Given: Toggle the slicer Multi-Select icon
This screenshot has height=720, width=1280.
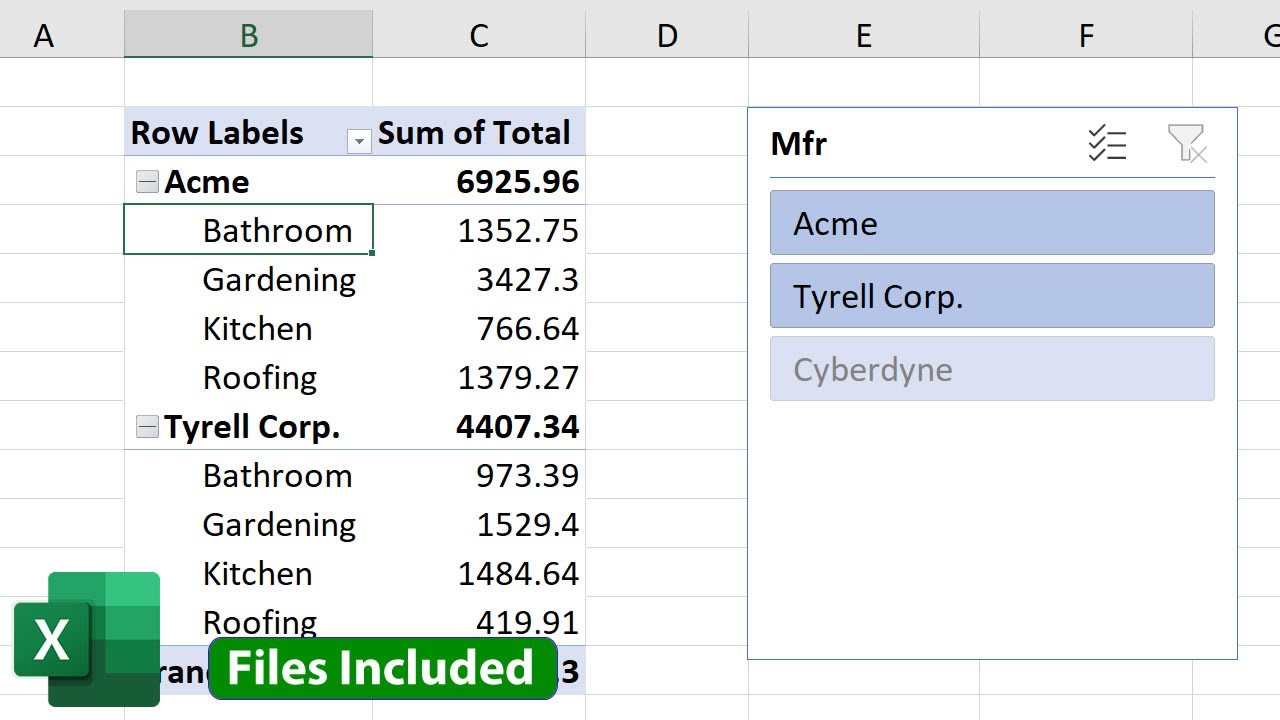Looking at the screenshot, I should tap(1107, 144).
